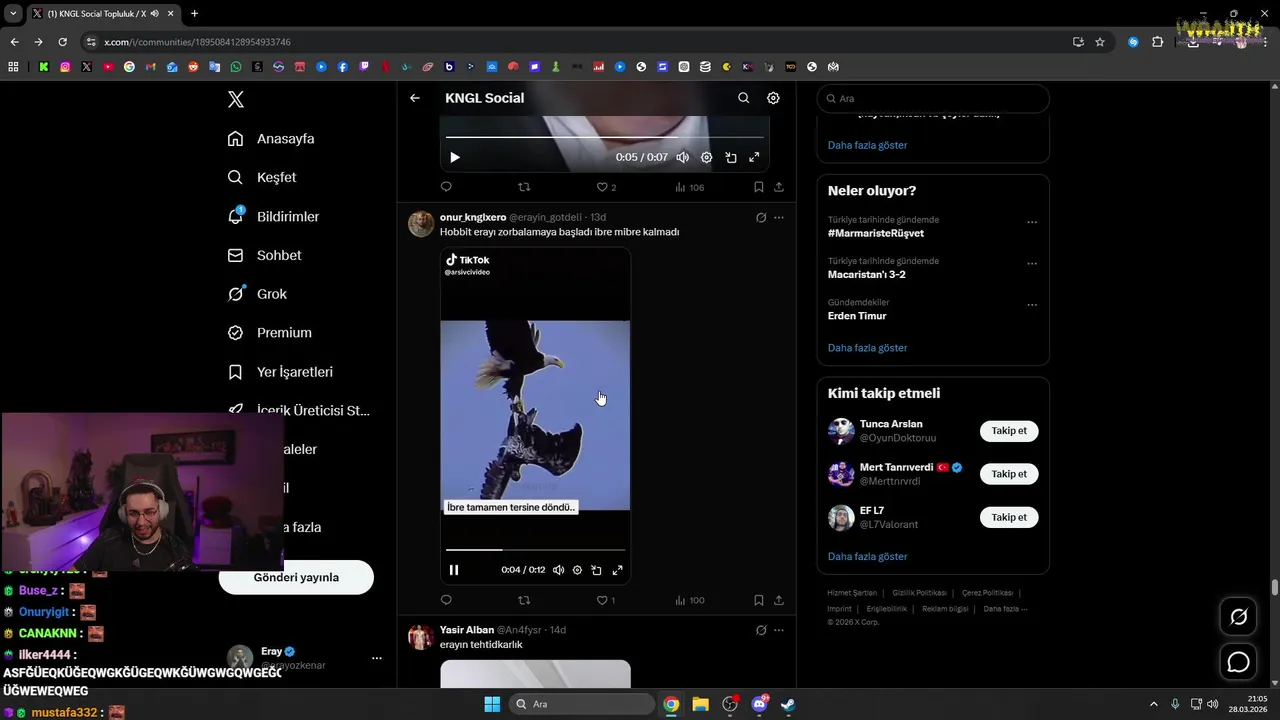Mute the eagle TikTok video
The height and width of the screenshot is (720, 1280).
coord(558,570)
